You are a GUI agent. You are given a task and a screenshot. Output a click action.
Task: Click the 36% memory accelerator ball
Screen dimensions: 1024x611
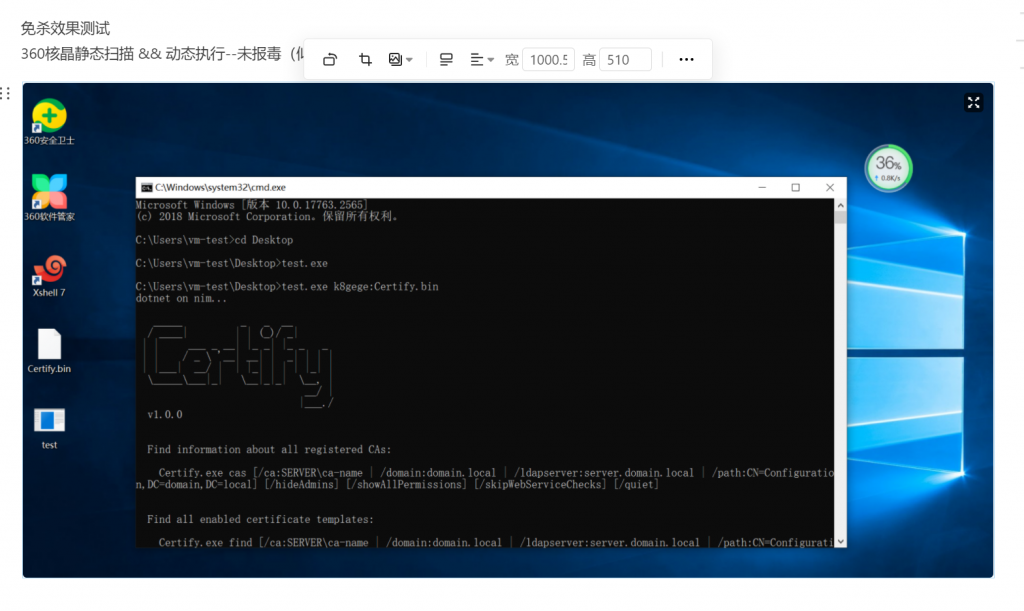click(888, 168)
